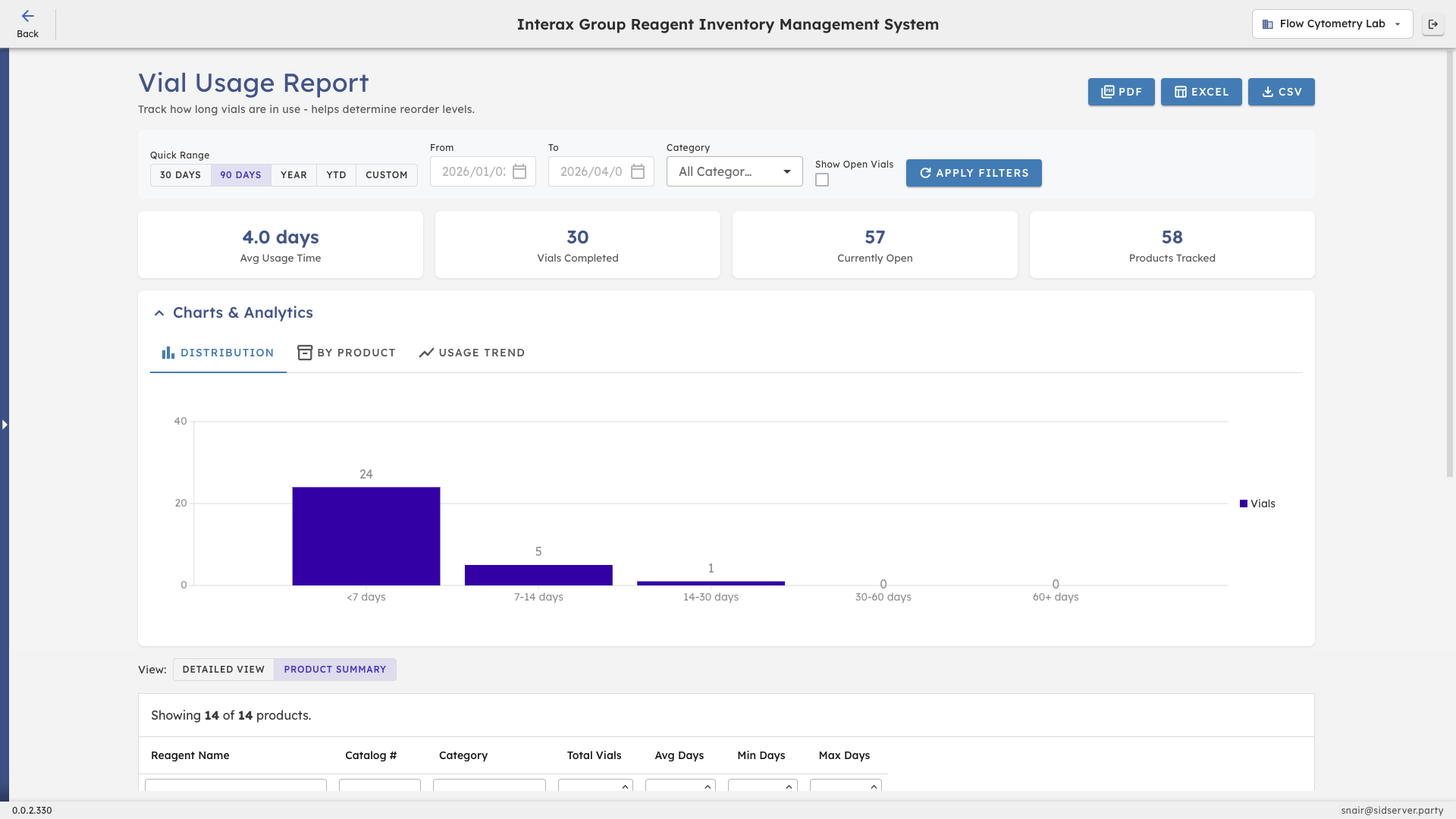Click the Excel export icon
Viewport: 1456px width, 819px height.
tap(1181, 92)
